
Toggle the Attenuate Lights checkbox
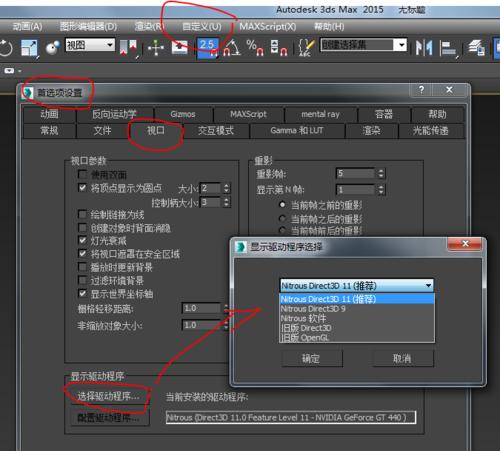click(x=82, y=240)
